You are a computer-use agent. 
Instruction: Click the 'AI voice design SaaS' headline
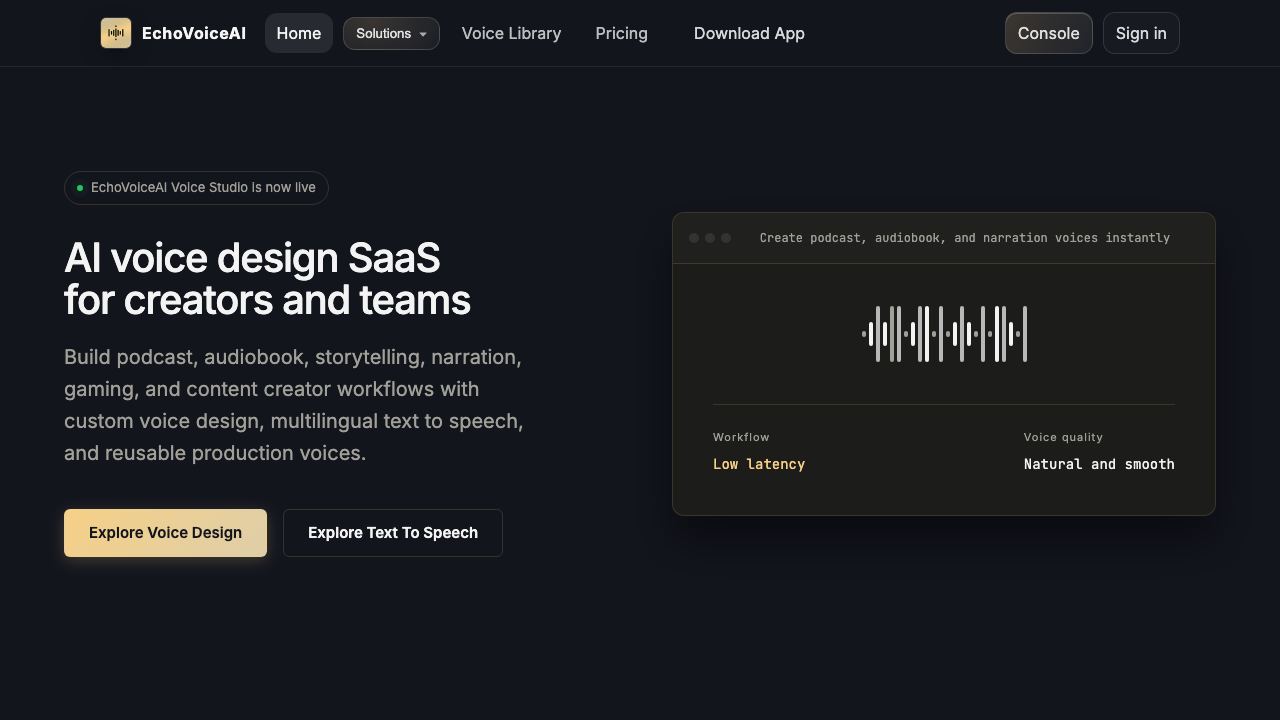click(x=252, y=258)
